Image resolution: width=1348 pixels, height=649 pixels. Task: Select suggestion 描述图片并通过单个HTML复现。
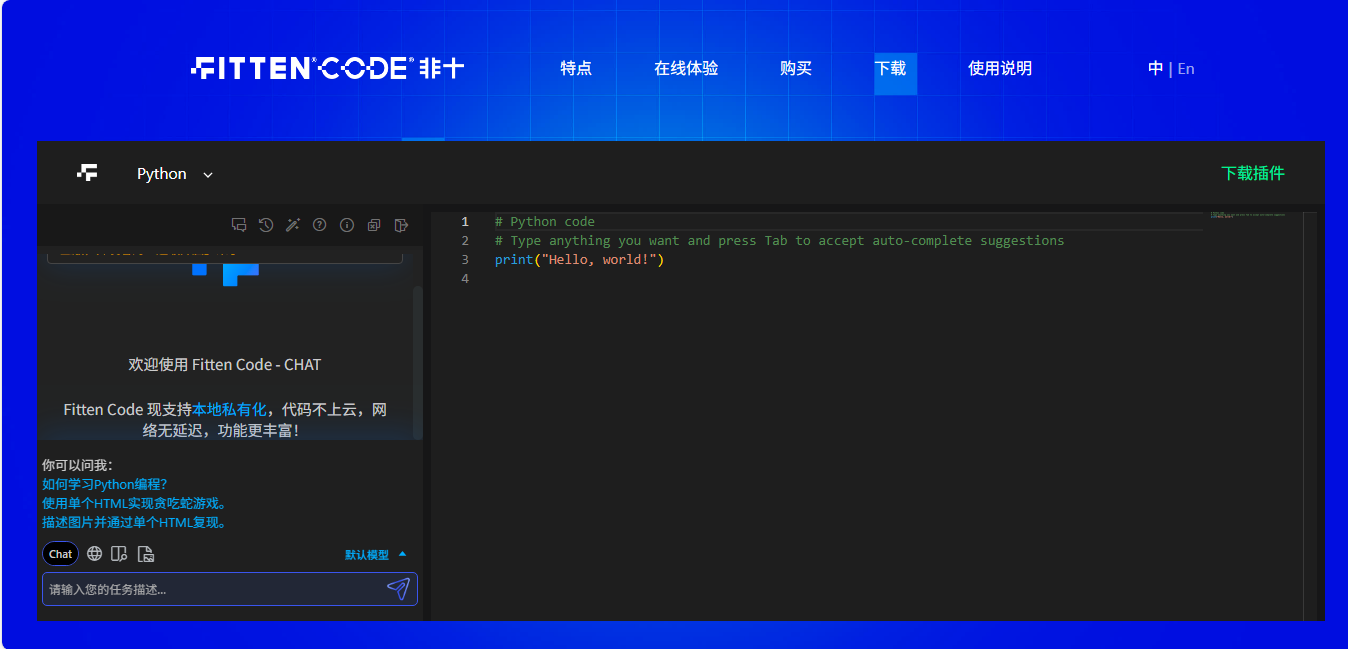point(135,522)
